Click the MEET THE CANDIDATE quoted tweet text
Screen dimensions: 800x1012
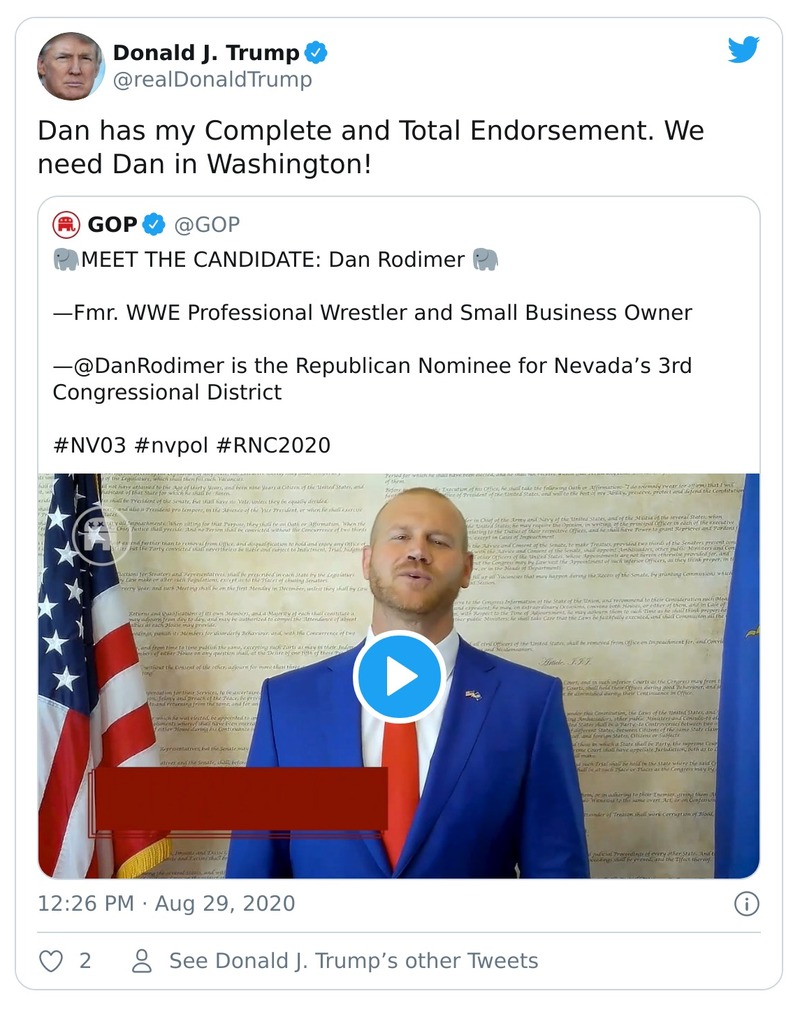point(273,260)
